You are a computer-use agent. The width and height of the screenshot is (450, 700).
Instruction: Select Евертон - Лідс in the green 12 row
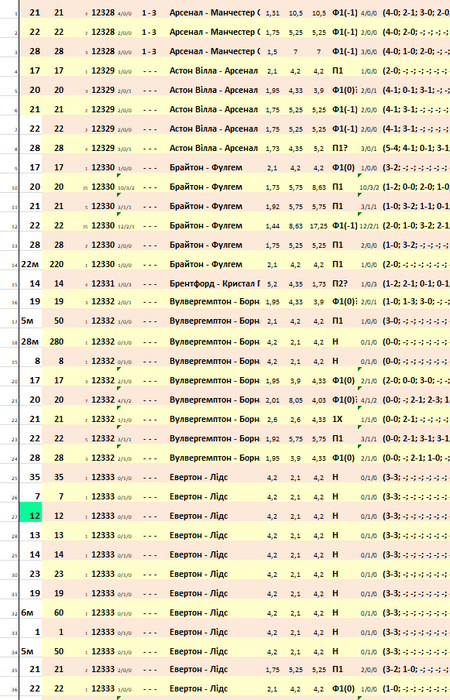[199, 516]
